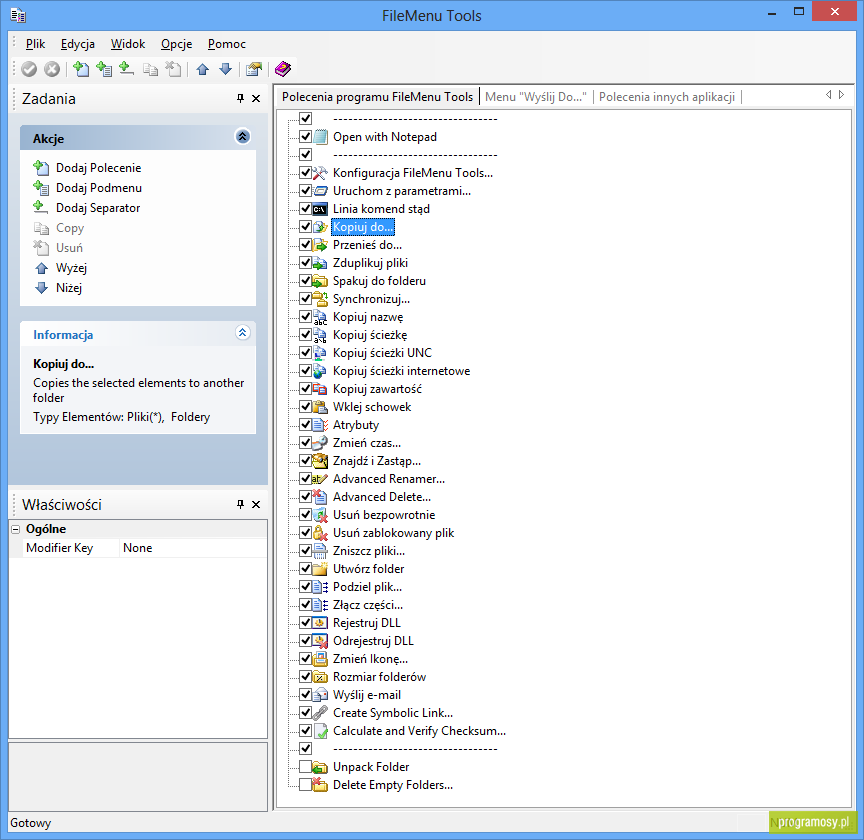Screen dimensions: 864x840
Task: Click the Modifier Key value field None
Action: coord(193,548)
